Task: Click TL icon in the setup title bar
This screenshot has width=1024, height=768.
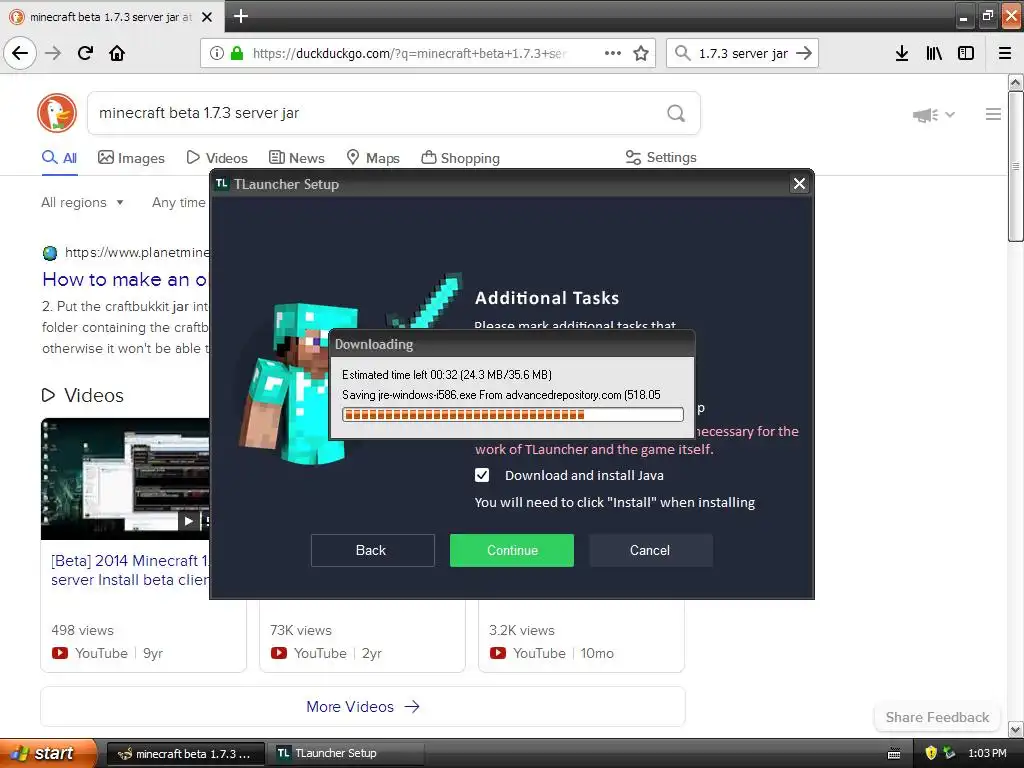Action: coord(222,184)
